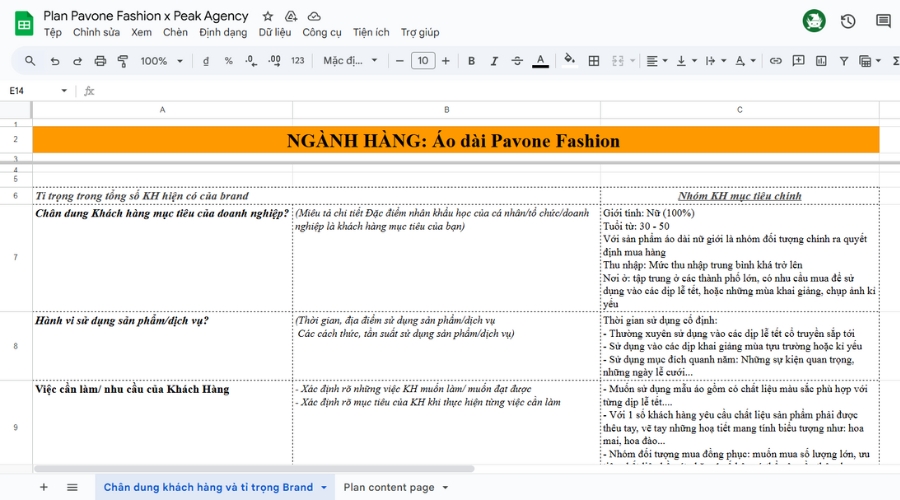900x500 pixels.
Task: Star the Plan Pavone Fashion document
Action: [x=267, y=16]
